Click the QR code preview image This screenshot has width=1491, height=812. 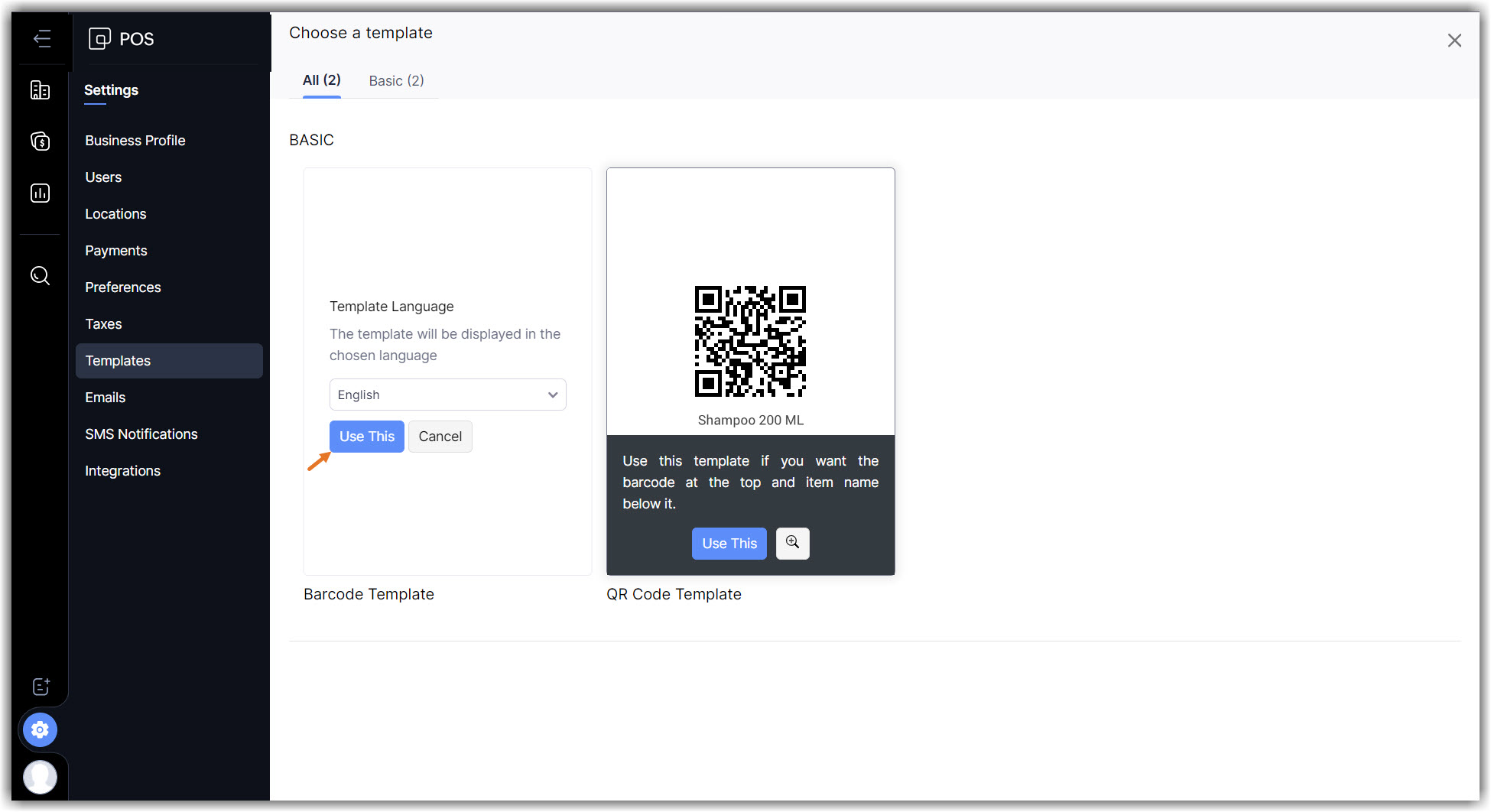[749, 341]
